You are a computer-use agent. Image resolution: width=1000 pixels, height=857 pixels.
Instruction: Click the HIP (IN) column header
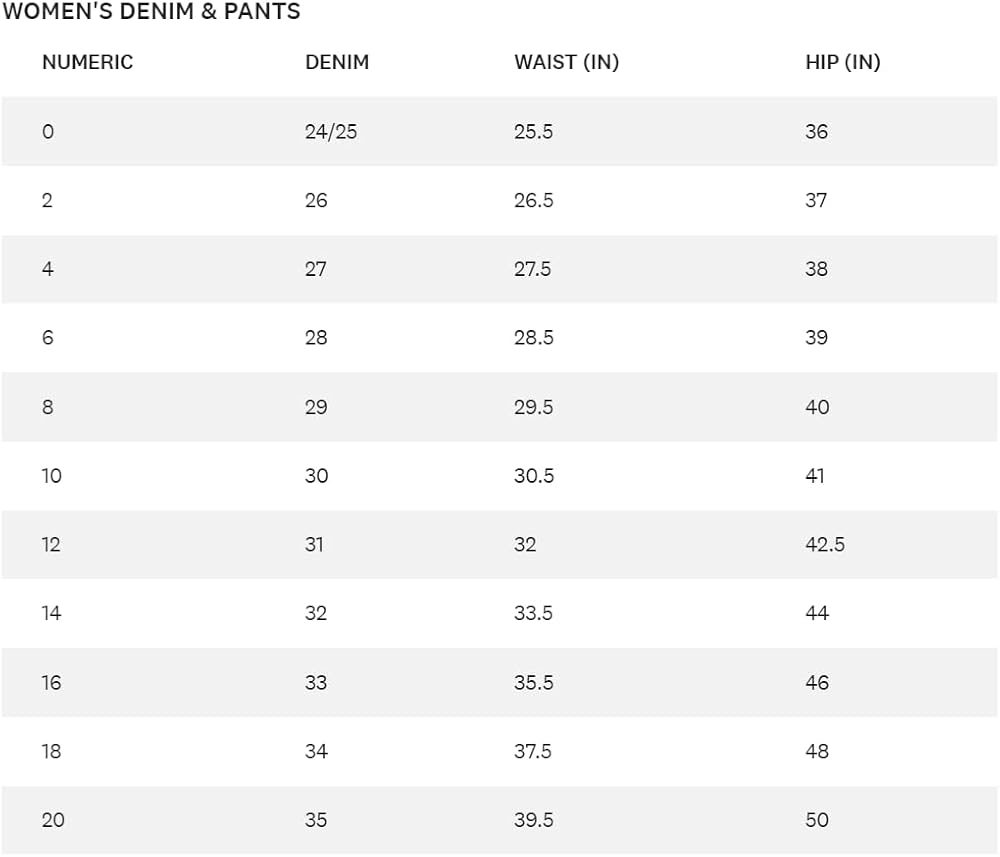pyautogui.click(x=842, y=62)
